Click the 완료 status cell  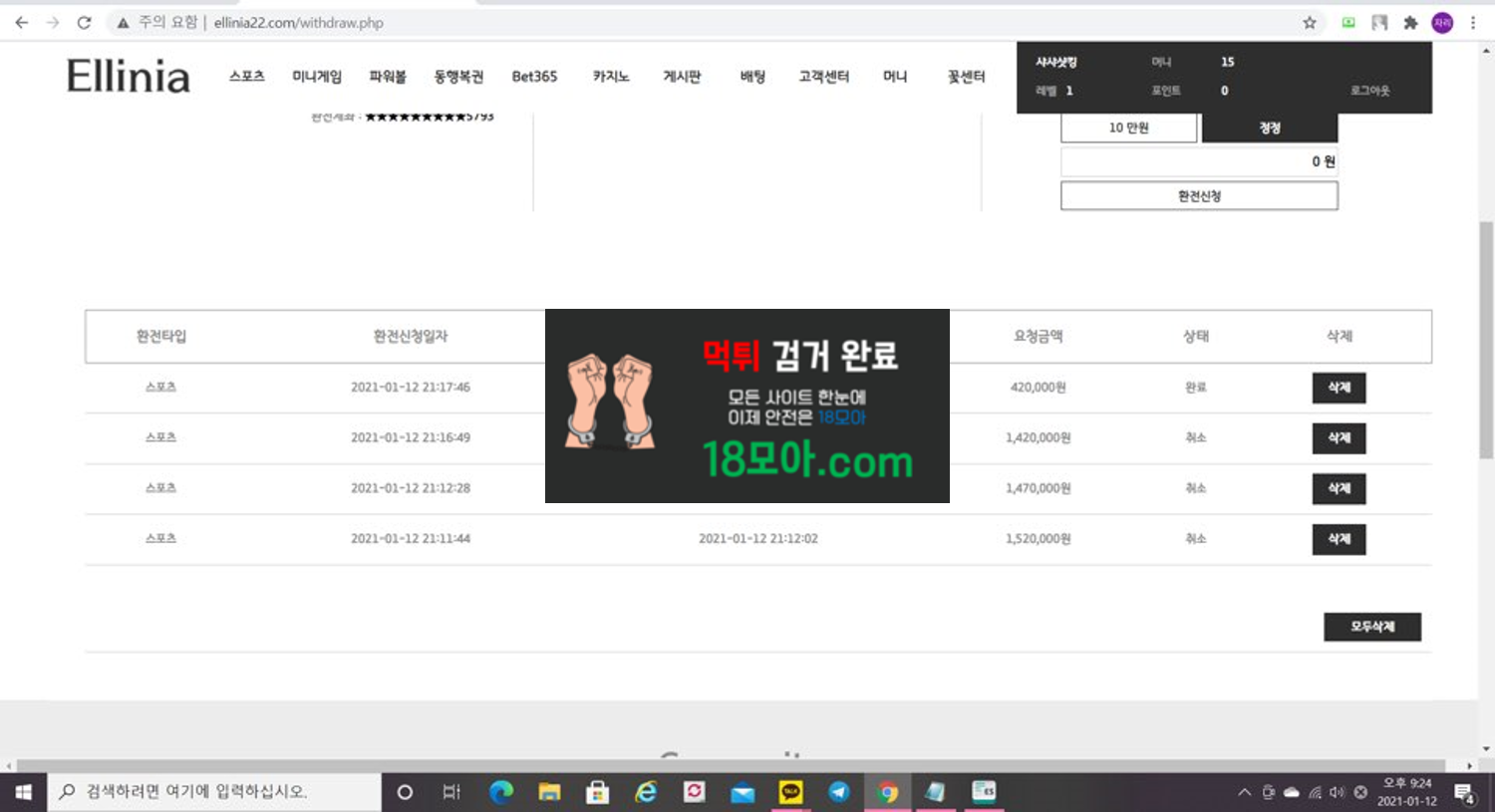1196,388
